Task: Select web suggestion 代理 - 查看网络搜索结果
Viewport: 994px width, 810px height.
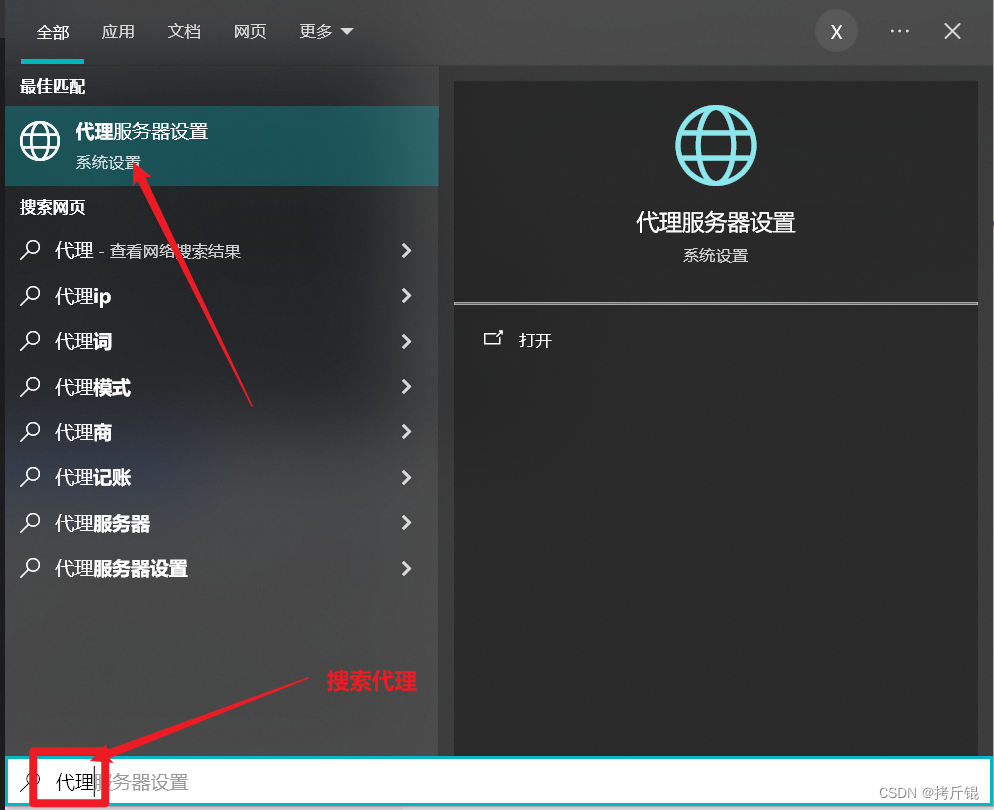Action: coord(222,251)
